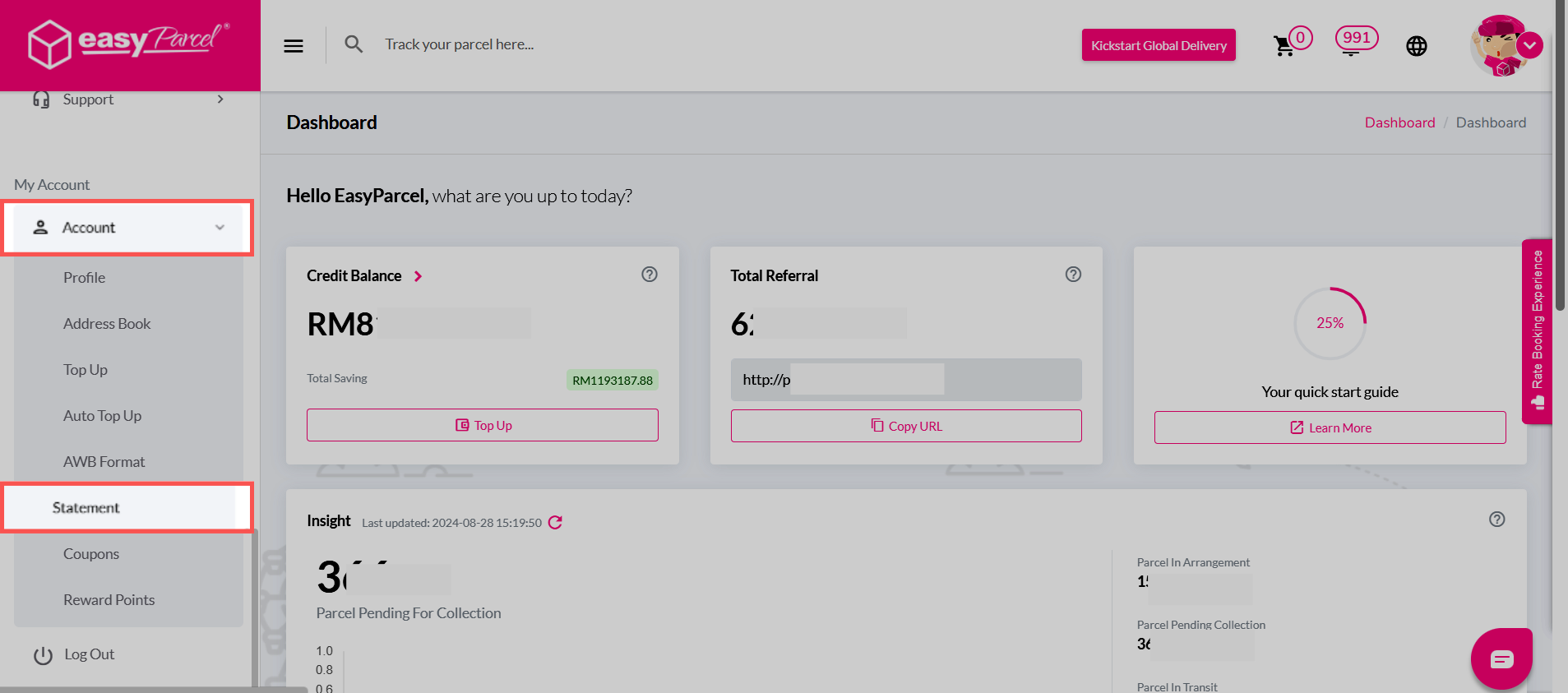This screenshot has width=1568, height=693.
Task: Select the Top Up sidebar item
Action: (x=86, y=370)
